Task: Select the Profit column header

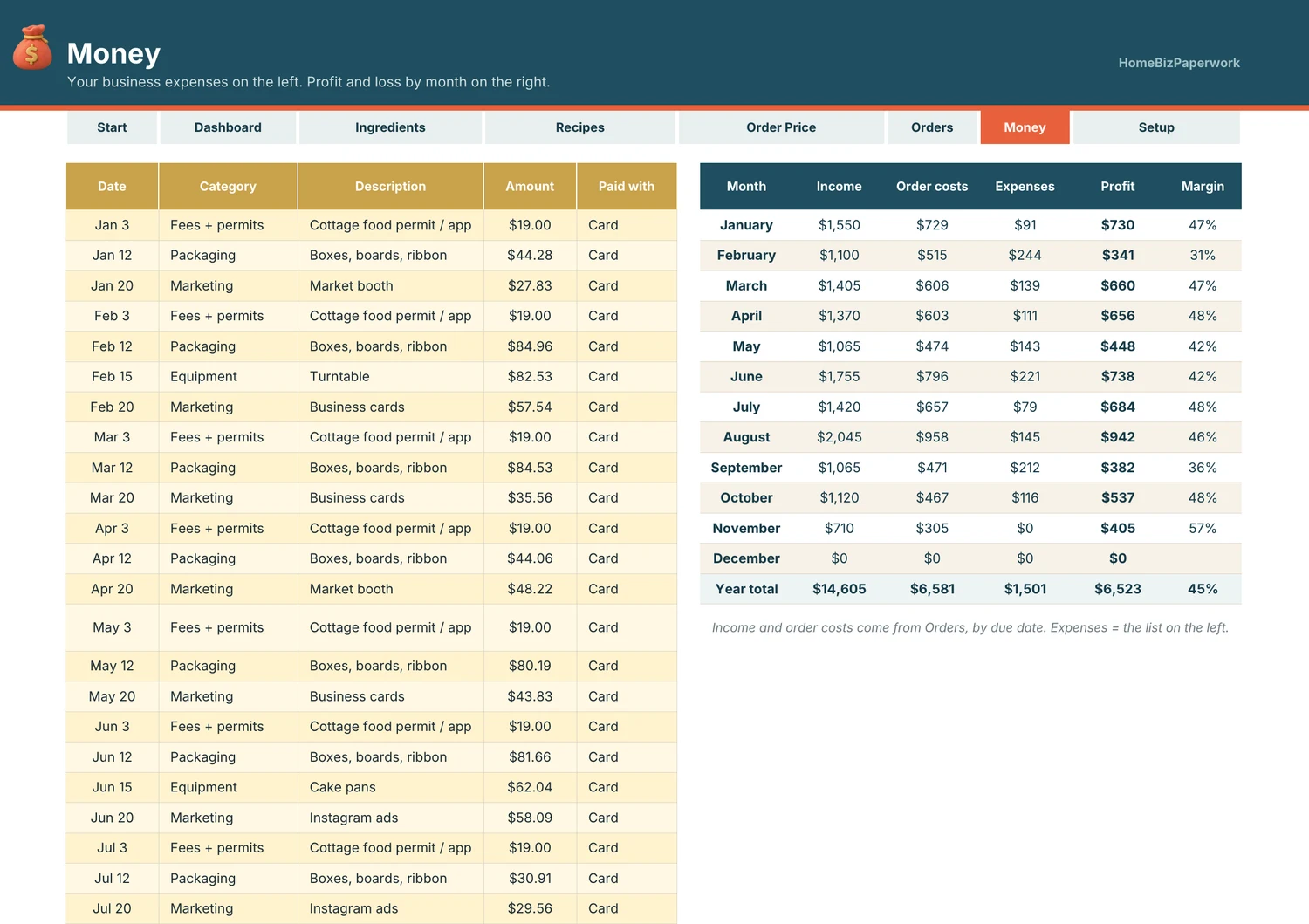Action: tap(1118, 187)
